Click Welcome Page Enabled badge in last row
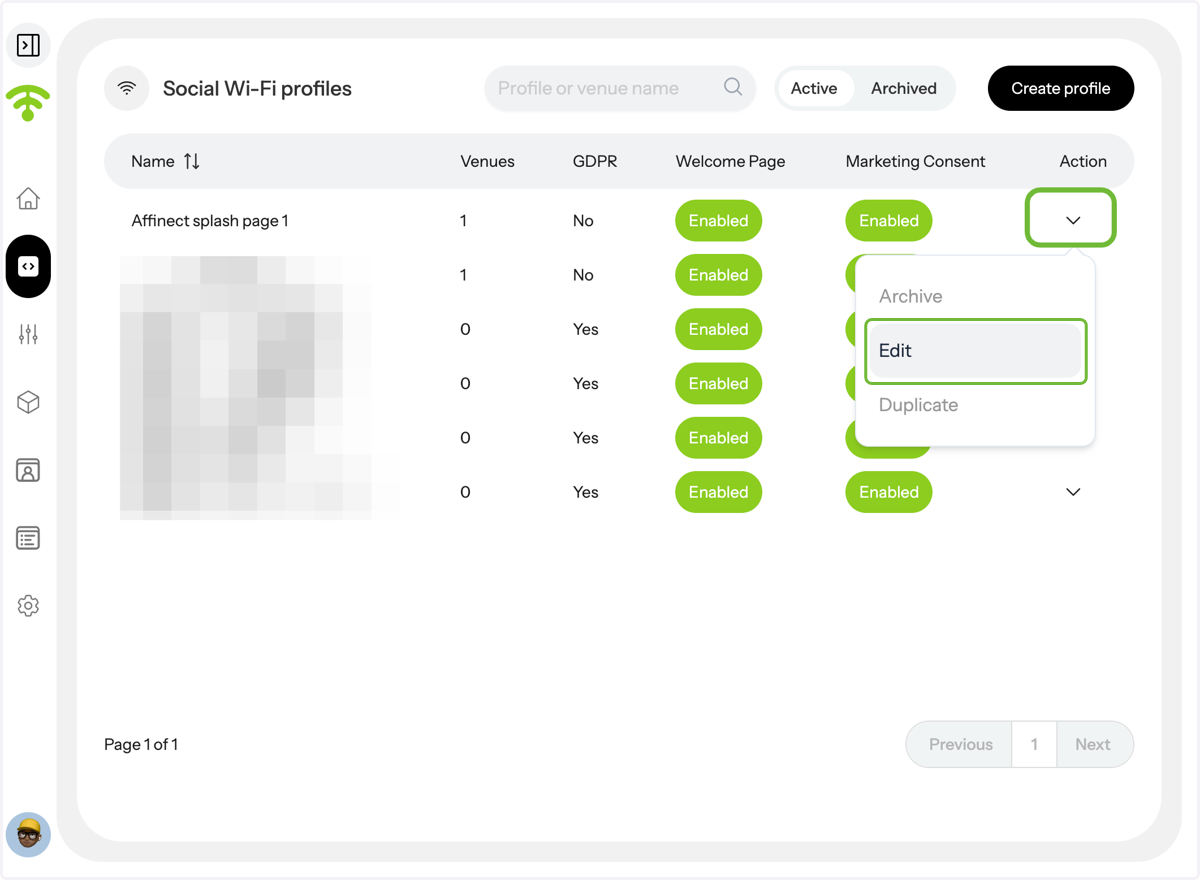Viewport: 1200px width, 880px height. [x=718, y=492]
